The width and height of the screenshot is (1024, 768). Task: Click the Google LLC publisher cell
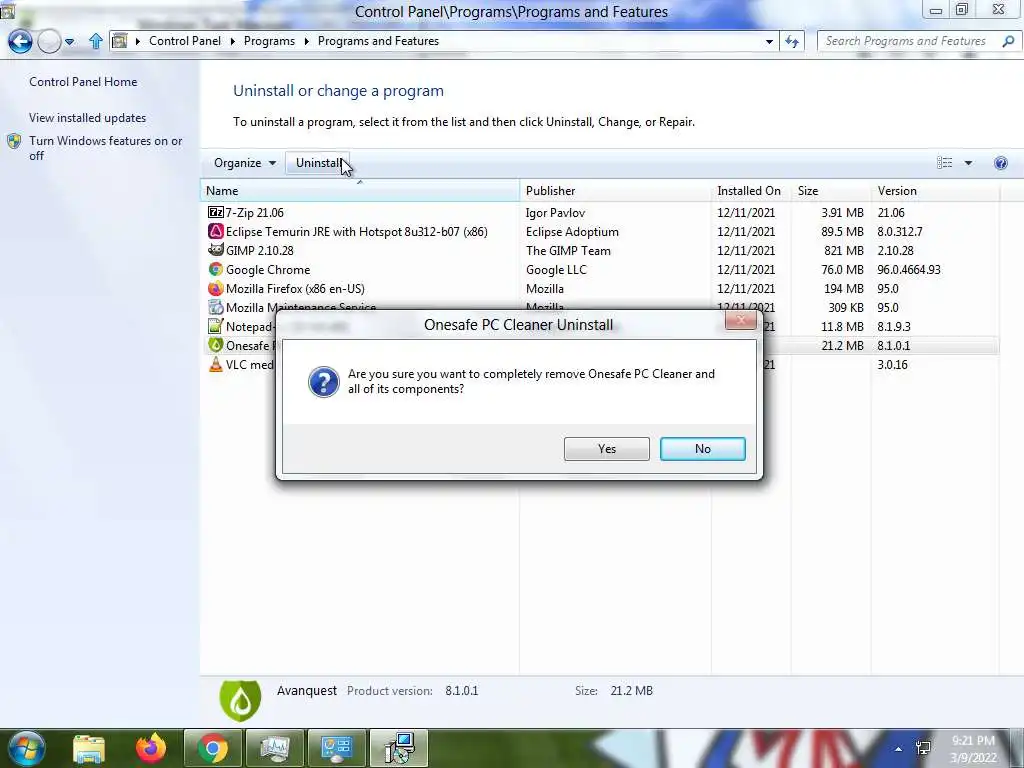(x=556, y=270)
